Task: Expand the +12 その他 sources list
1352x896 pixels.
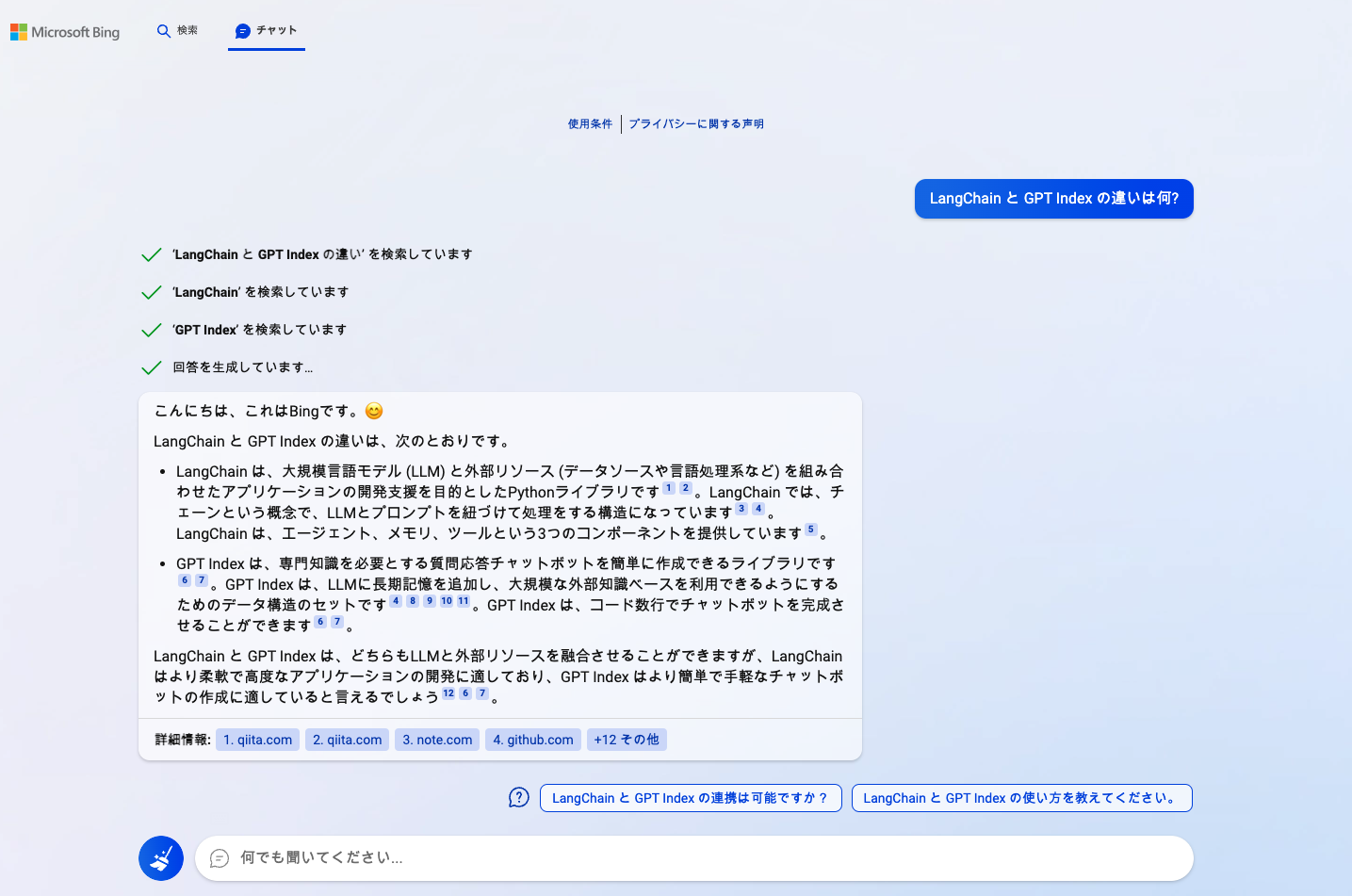Action: [x=627, y=740]
